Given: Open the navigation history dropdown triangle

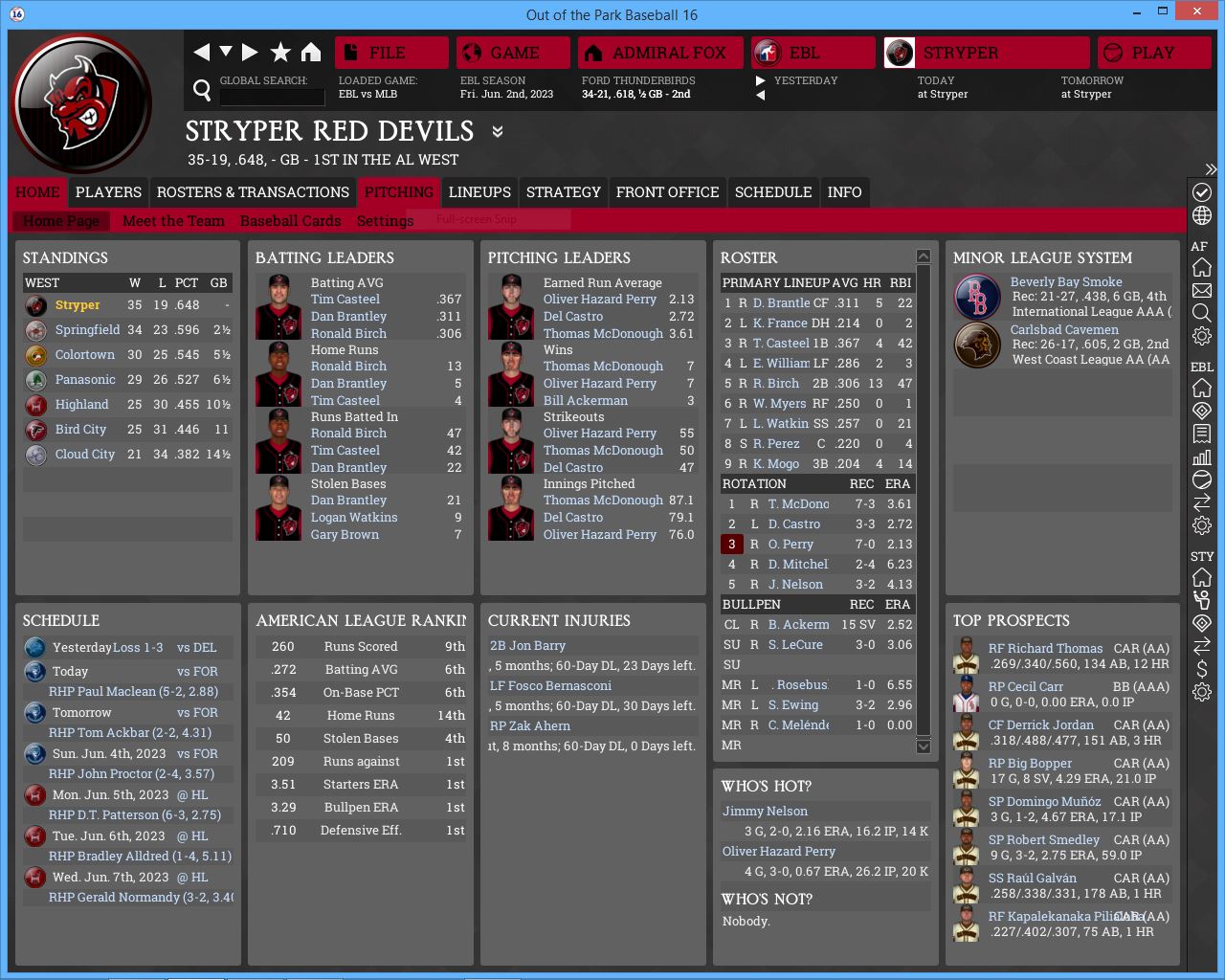Looking at the screenshot, I should coord(226,51).
